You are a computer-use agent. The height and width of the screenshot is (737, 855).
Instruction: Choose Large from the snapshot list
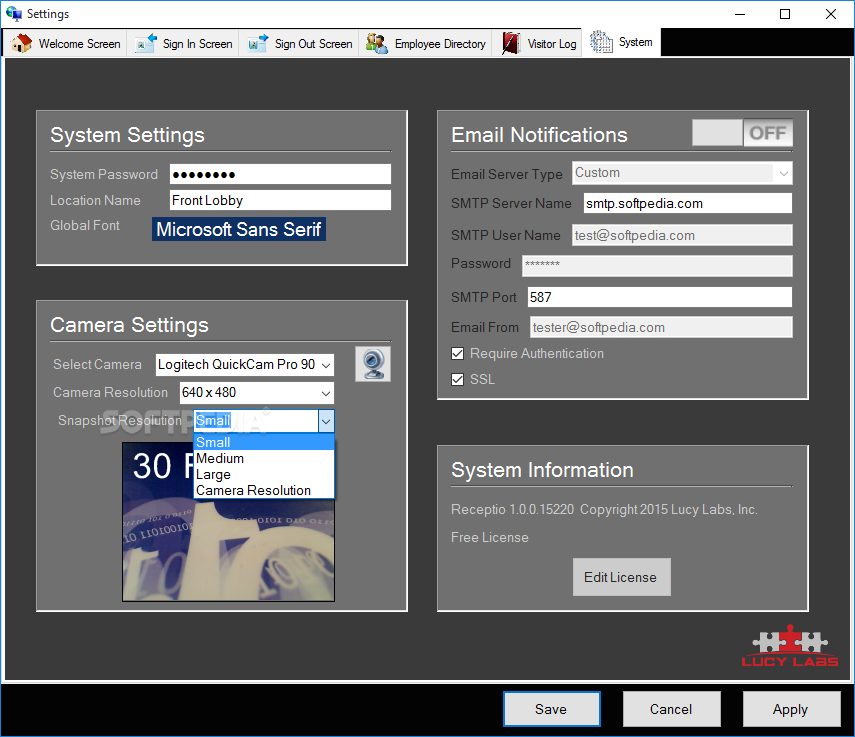(264, 474)
